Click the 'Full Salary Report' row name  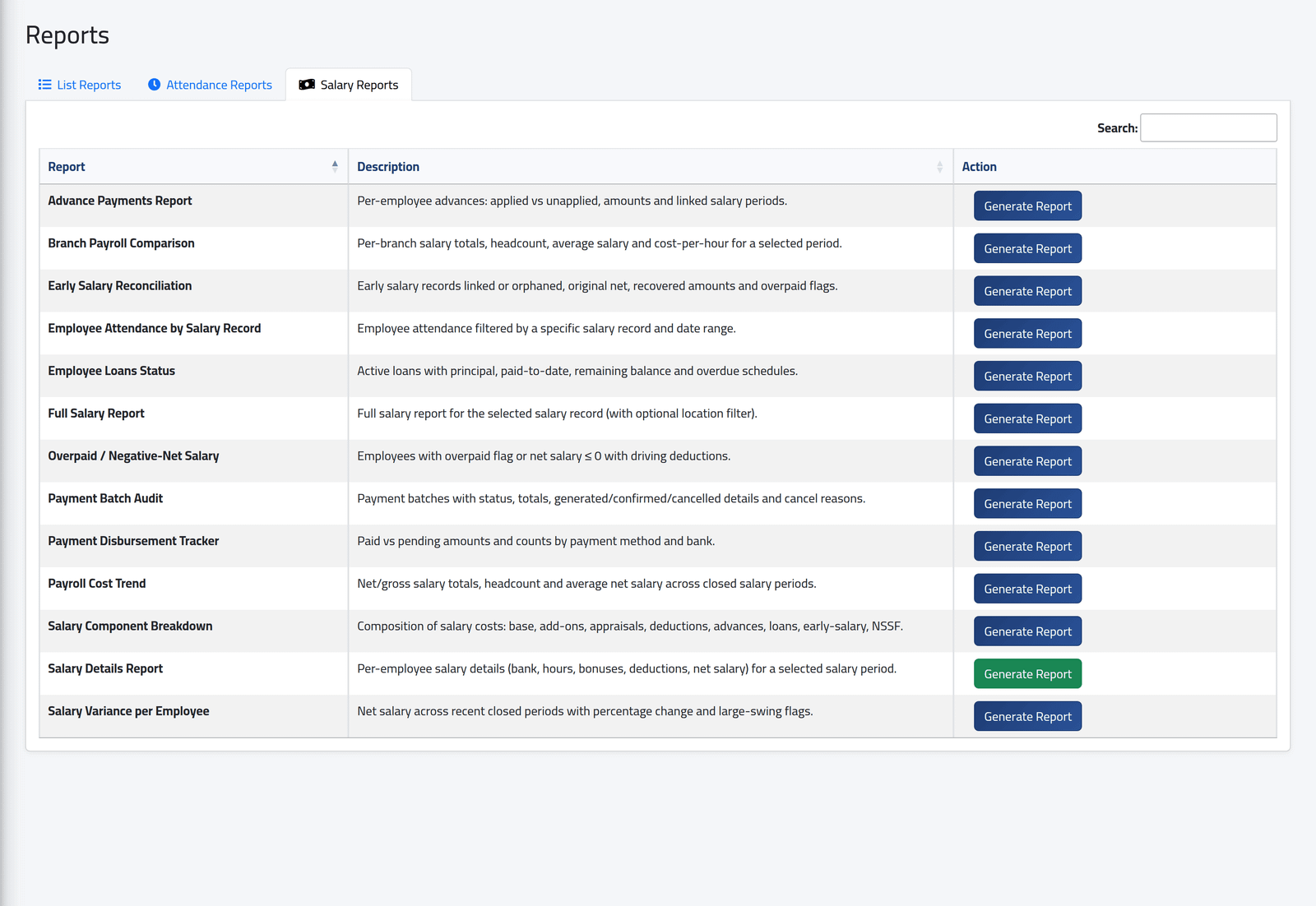pos(96,414)
